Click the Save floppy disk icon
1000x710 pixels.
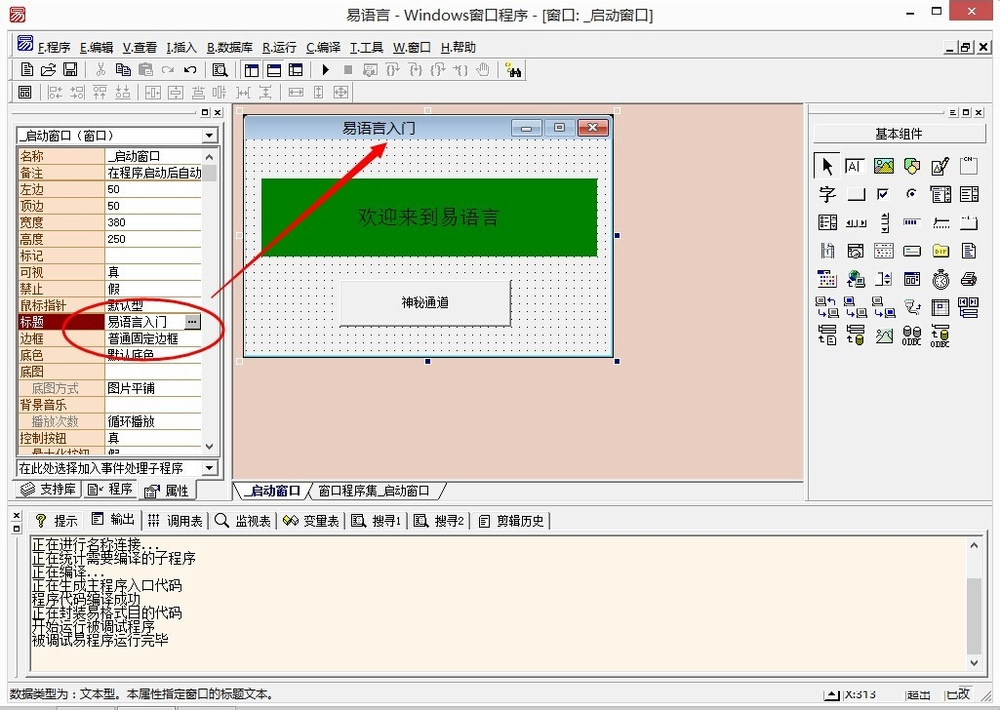70,70
